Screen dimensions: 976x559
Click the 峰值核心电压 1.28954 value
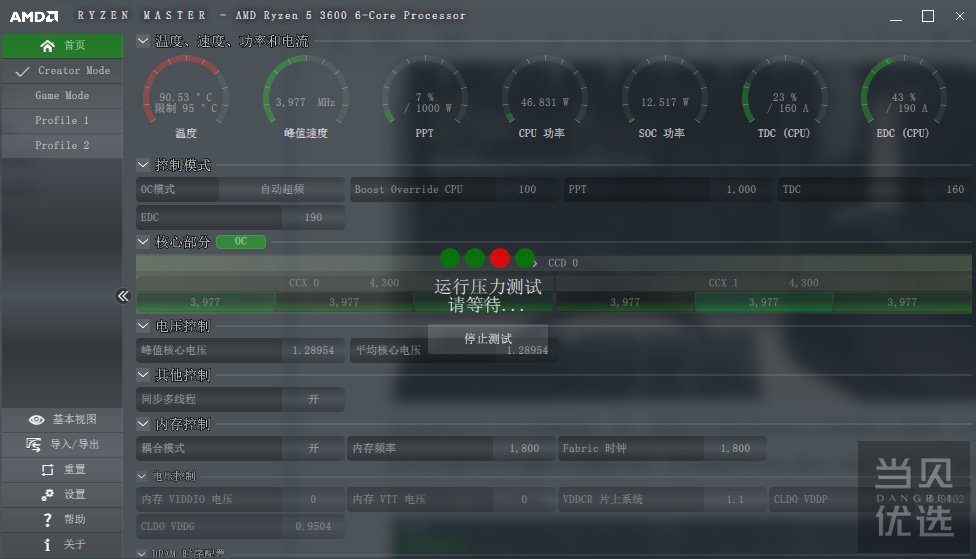coord(313,350)
